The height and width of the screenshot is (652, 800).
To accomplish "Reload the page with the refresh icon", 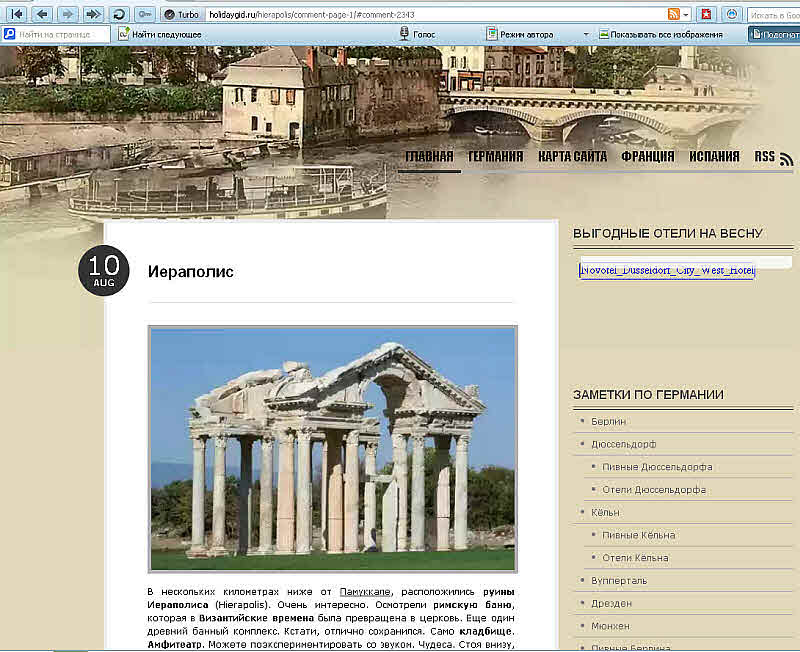I will click(119, 14).
